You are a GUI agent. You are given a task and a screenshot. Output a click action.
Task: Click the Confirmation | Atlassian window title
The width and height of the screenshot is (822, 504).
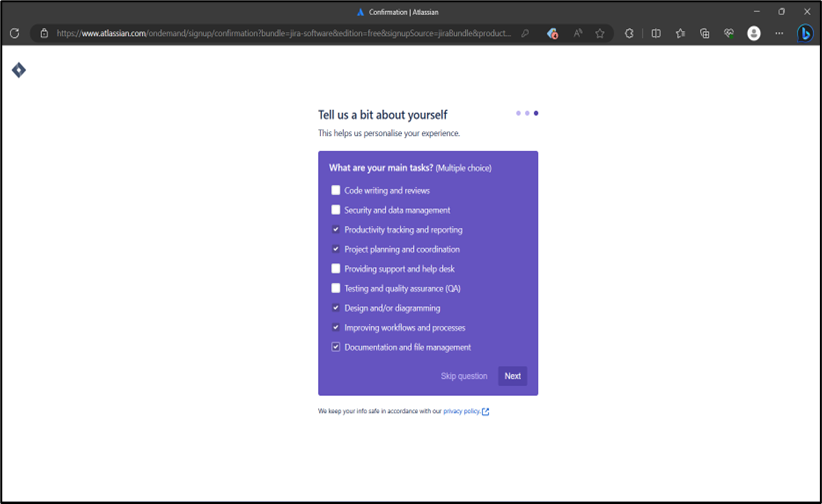click(x=403, y=12)
